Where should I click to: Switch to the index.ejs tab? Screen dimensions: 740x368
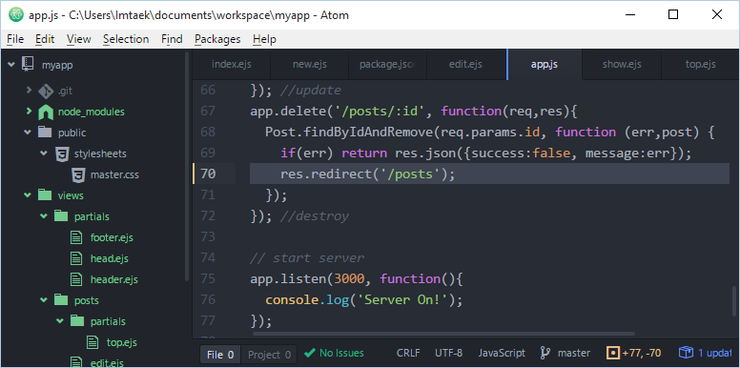[232, 65]
